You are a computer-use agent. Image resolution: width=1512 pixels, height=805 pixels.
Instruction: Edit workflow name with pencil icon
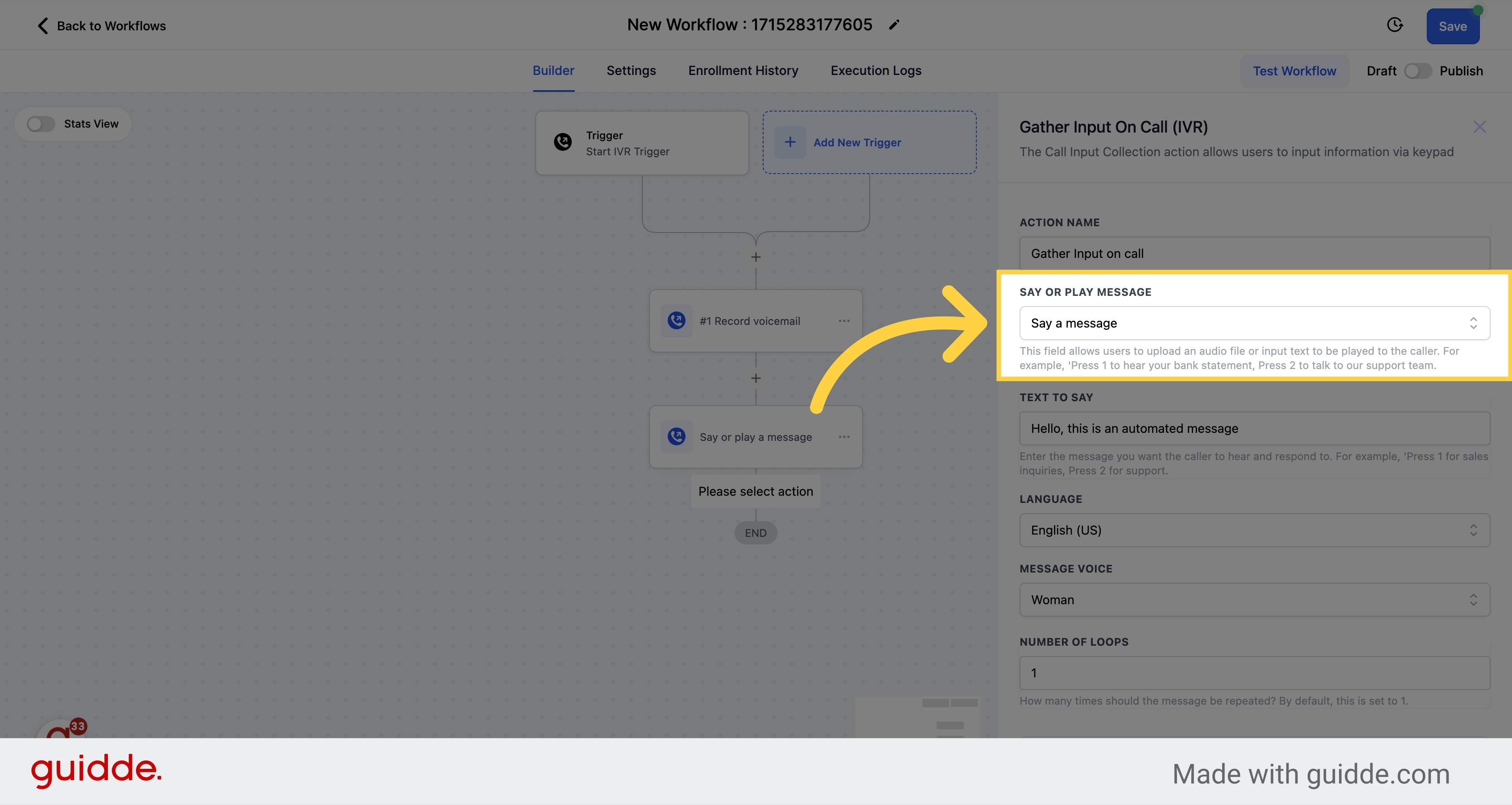tap(894, 25)
